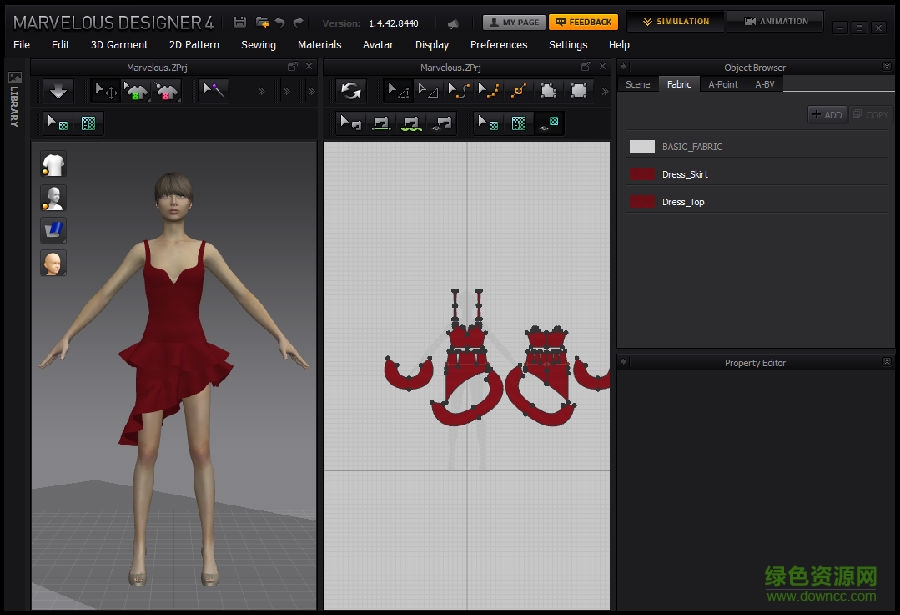Expand the 3D window toolbar overflow chevron

tap(262, 91)
